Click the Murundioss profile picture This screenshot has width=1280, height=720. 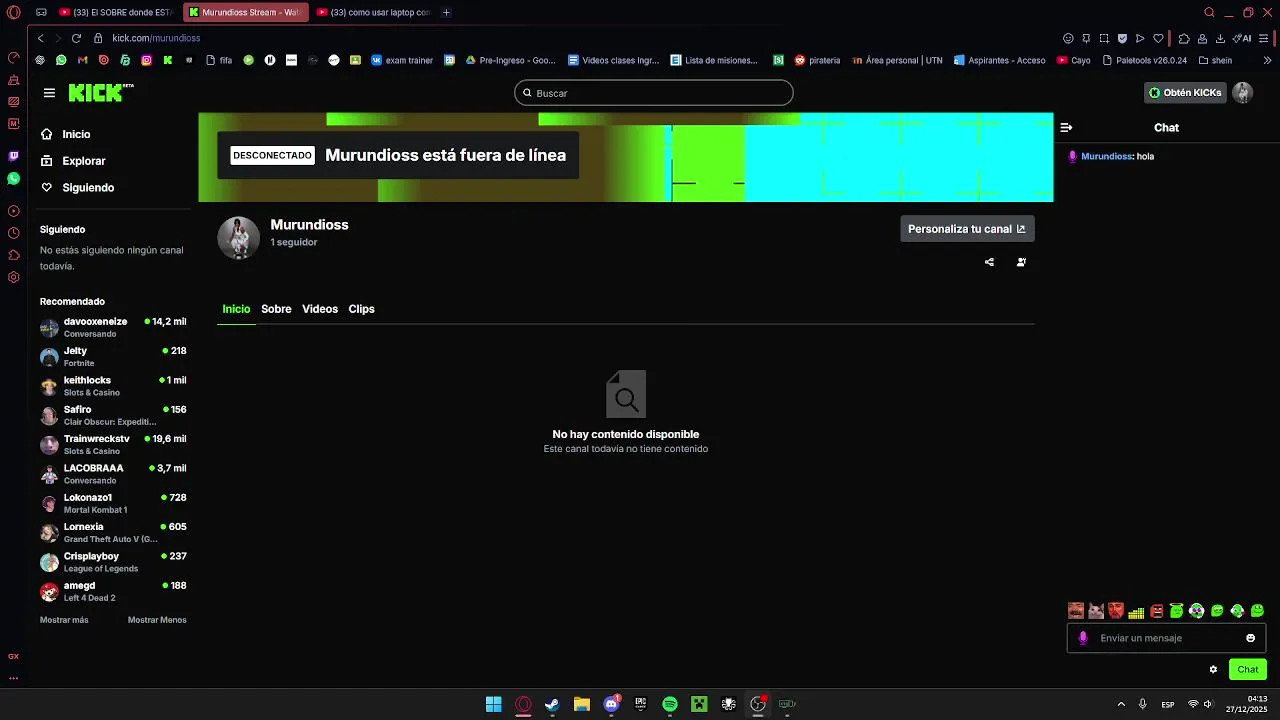coord(239,238)
